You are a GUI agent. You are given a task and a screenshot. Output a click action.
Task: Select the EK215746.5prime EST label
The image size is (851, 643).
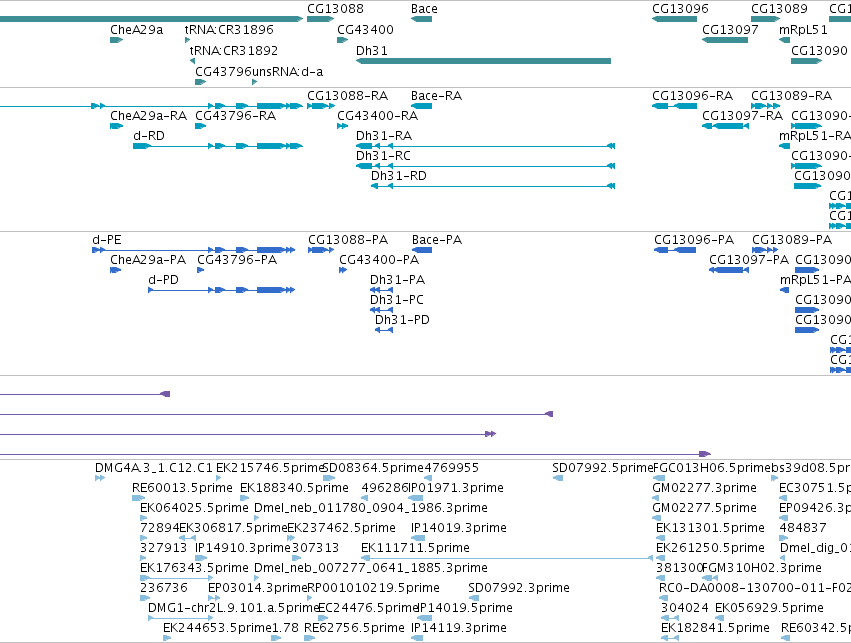270,468
